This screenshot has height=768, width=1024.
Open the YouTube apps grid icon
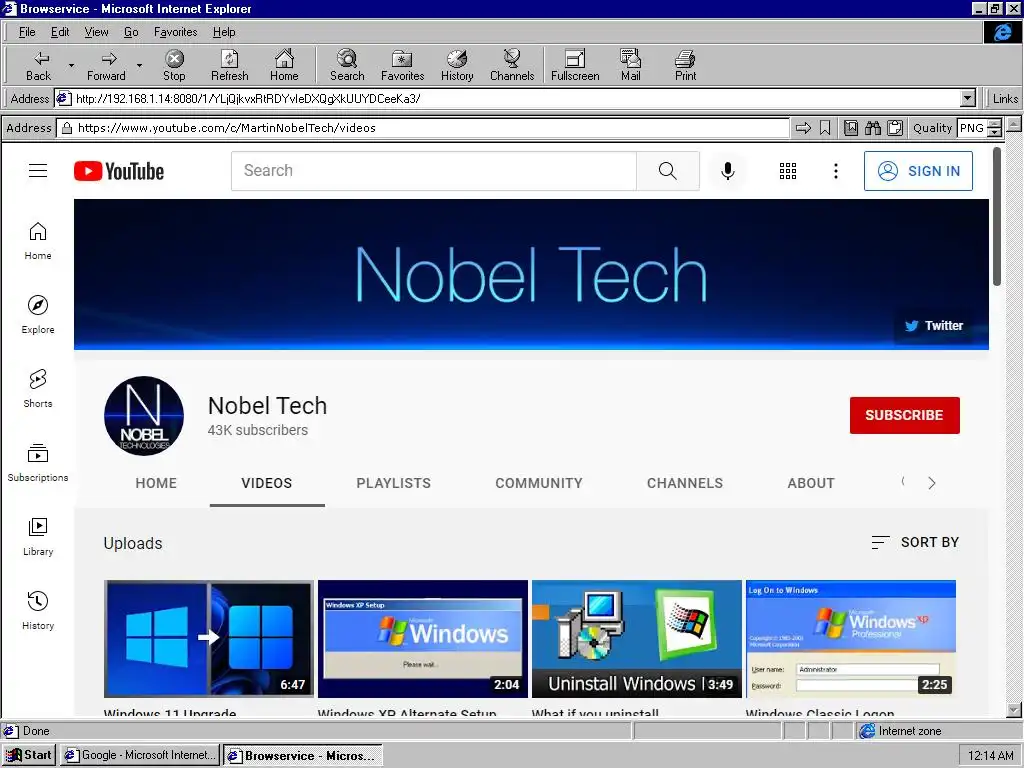click(x=788, y=171)
